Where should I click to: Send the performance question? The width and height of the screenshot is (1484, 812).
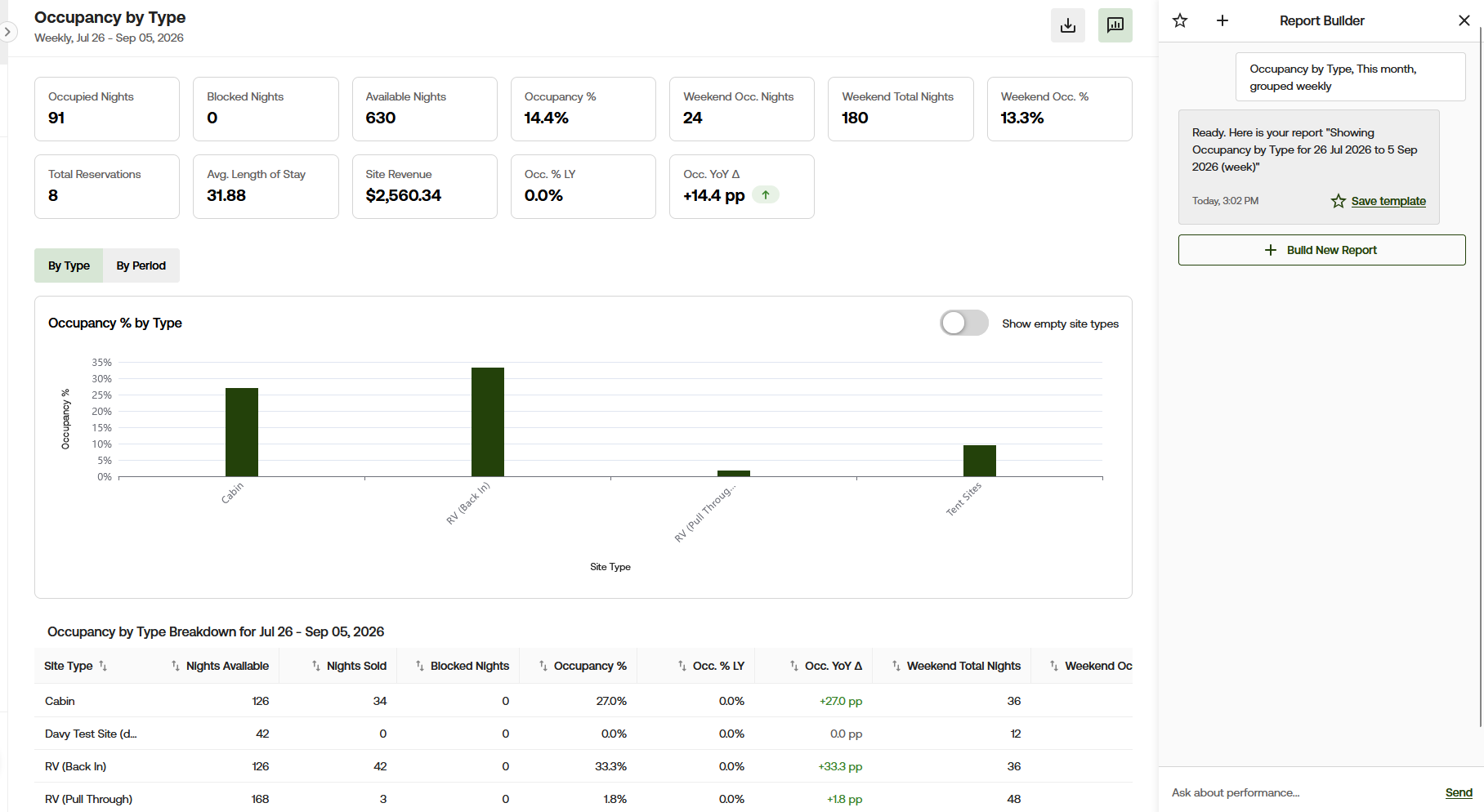[x=1459, y=792]
